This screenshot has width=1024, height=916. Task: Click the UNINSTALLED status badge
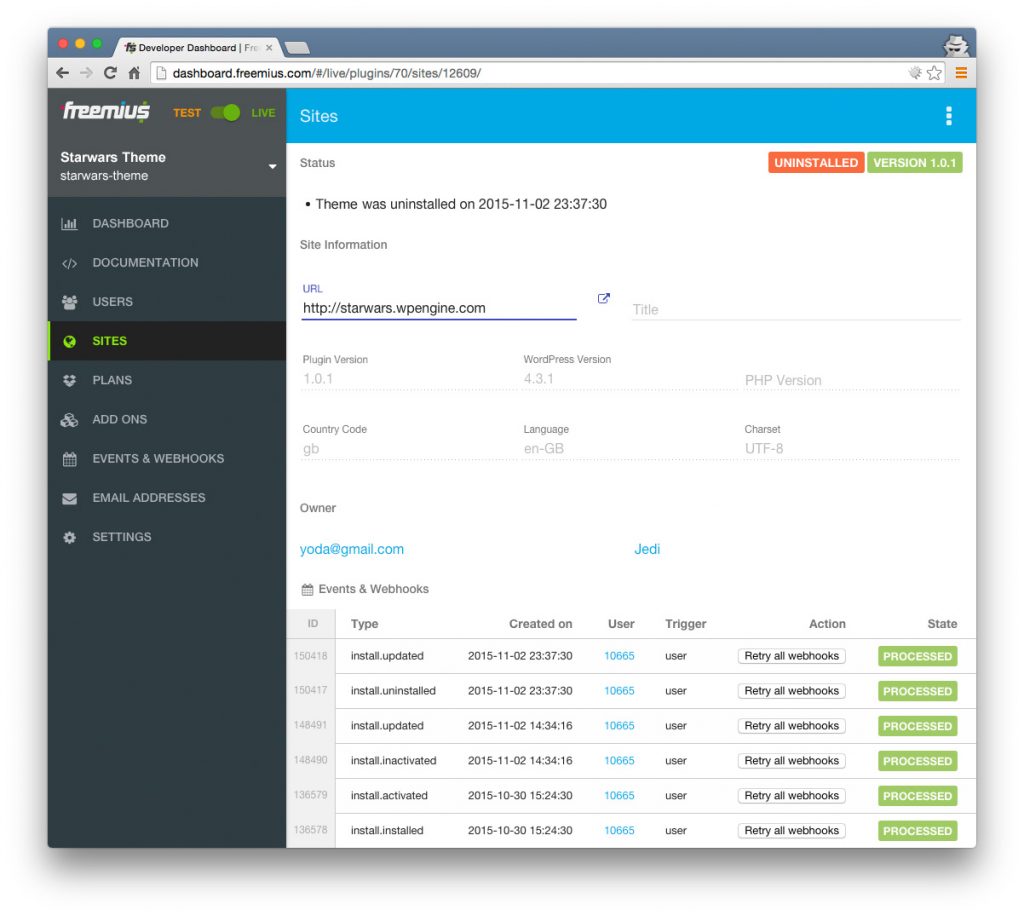tap(816, 163)
